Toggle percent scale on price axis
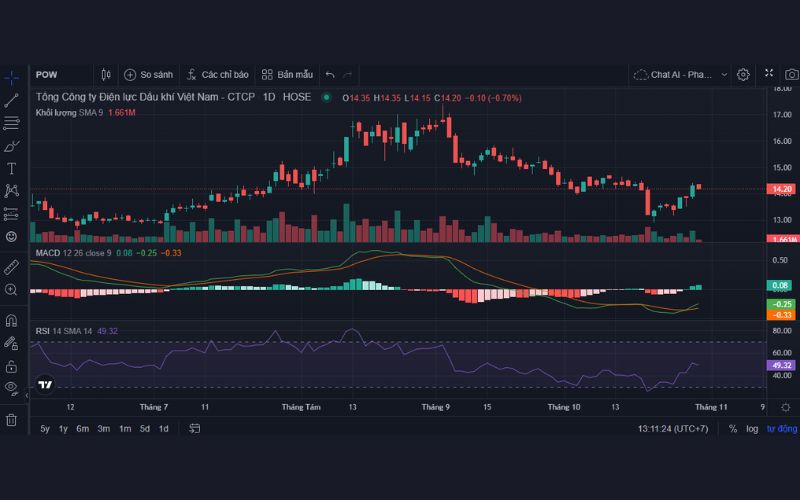Image resolution: width=800 pixels, height=500 pixels. point(733,428)
